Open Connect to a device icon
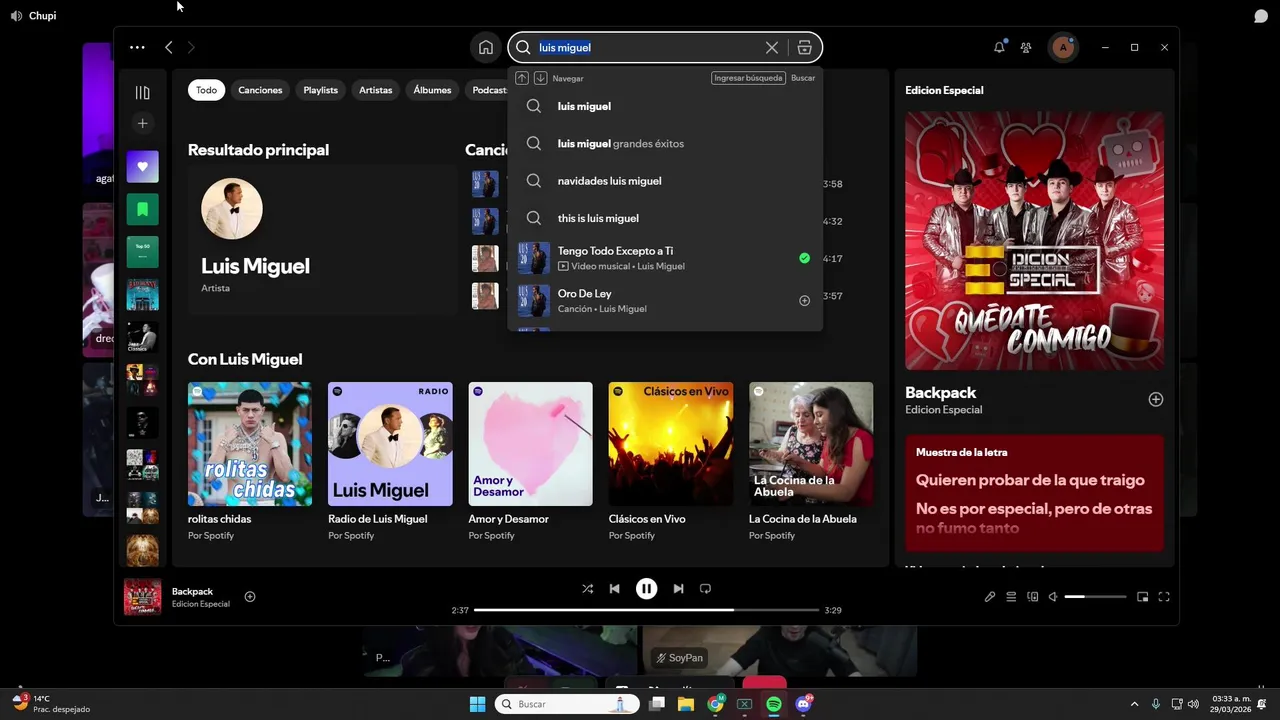This screenshot has height=720, width=1280. tap(1032, 597)
